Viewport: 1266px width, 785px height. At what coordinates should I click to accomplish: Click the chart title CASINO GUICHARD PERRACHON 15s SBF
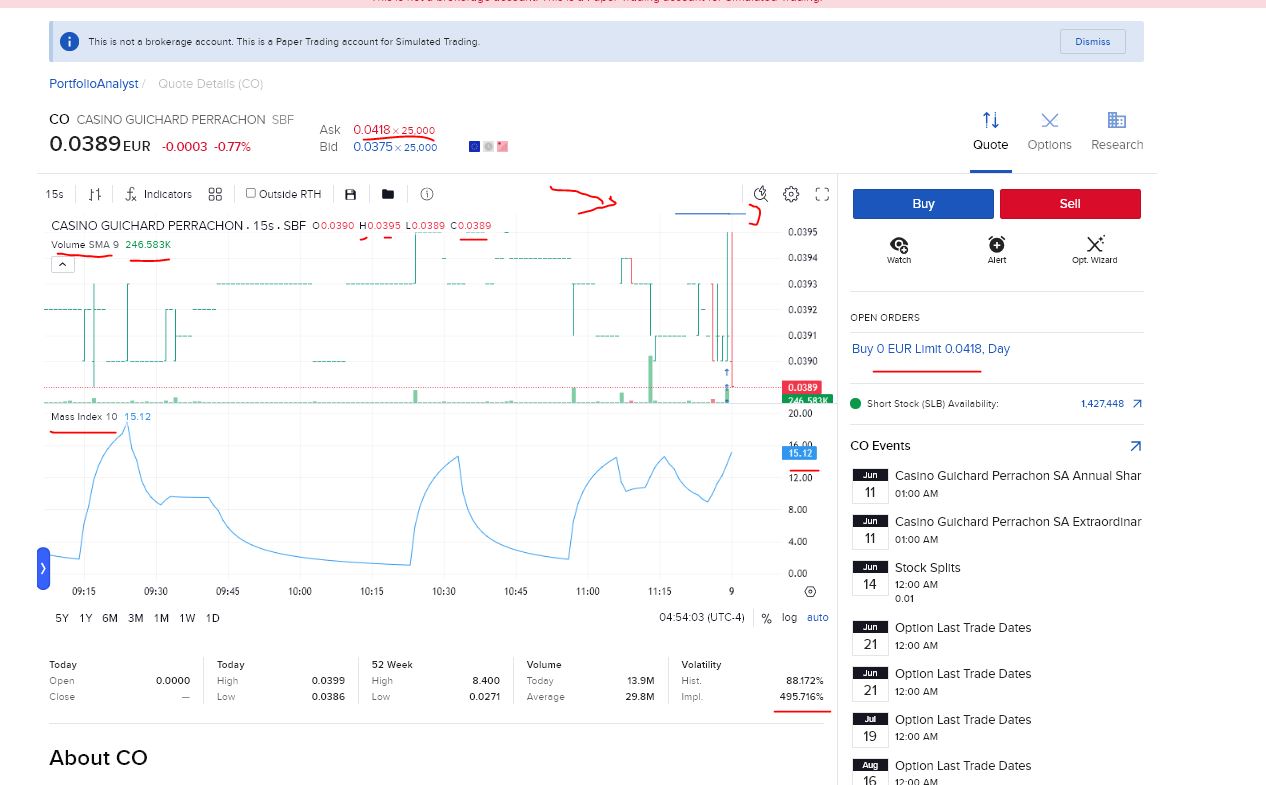pos(178,226)
